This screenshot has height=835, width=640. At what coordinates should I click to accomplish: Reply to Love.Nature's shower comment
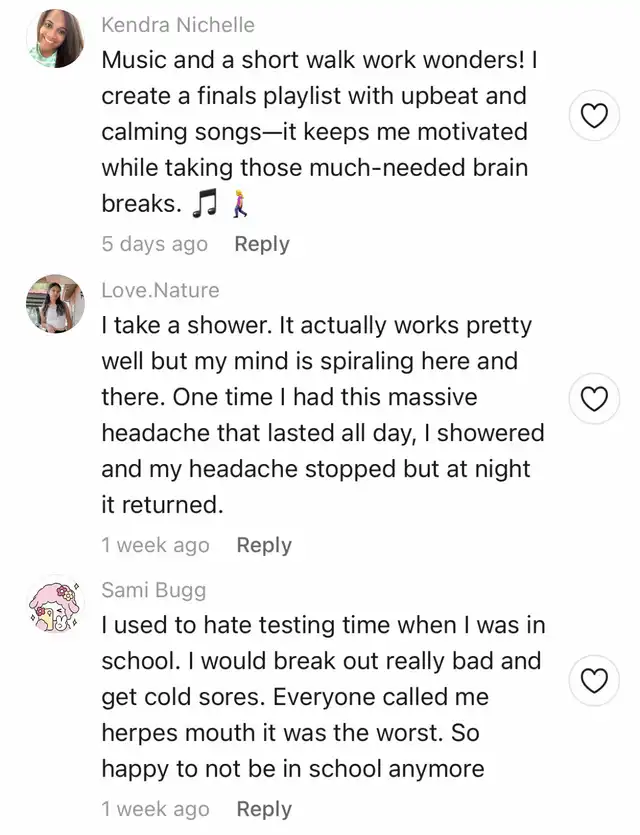tap(264, 545)
